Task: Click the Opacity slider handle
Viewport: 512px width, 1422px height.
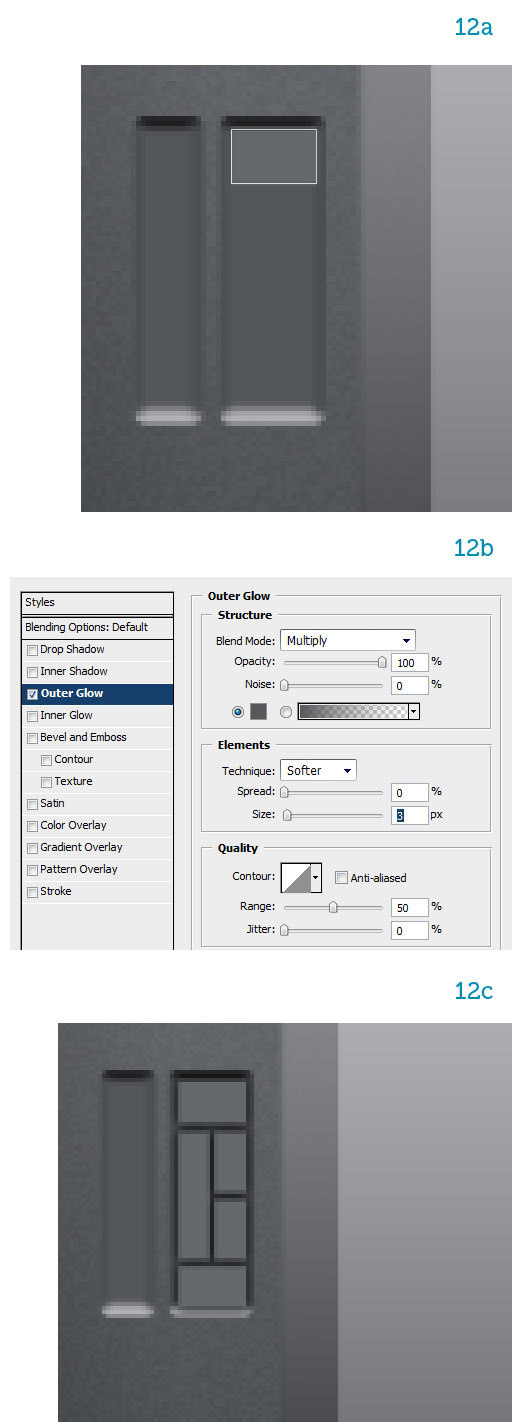Action: [x=381, y=662]
